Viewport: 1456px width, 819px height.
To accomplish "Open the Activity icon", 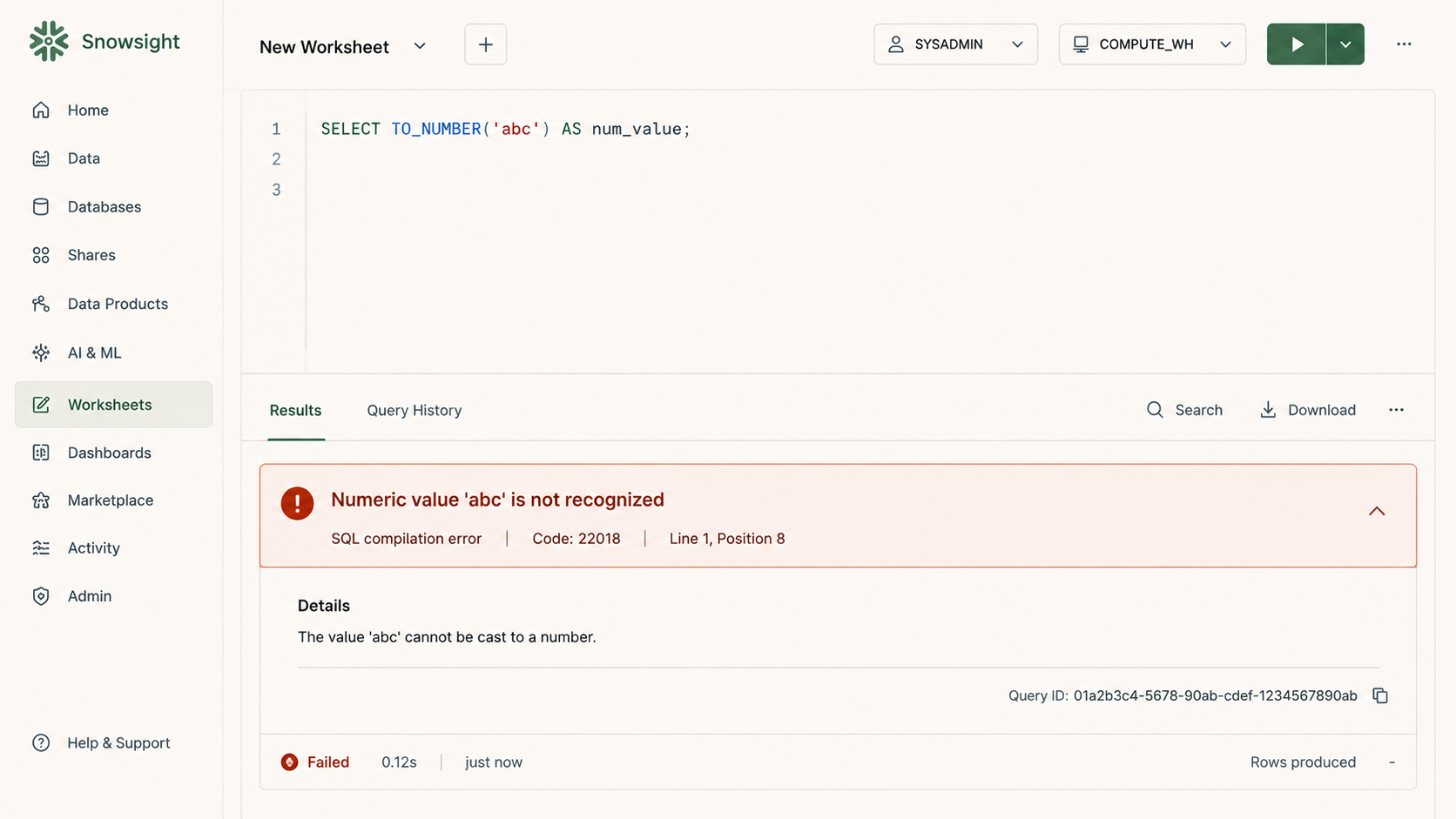I will (x=41, y=548).
